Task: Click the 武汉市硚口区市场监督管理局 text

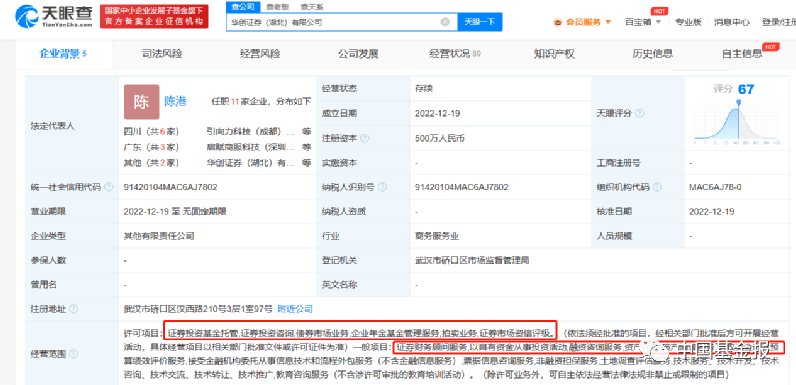Action: pos(472,260)
